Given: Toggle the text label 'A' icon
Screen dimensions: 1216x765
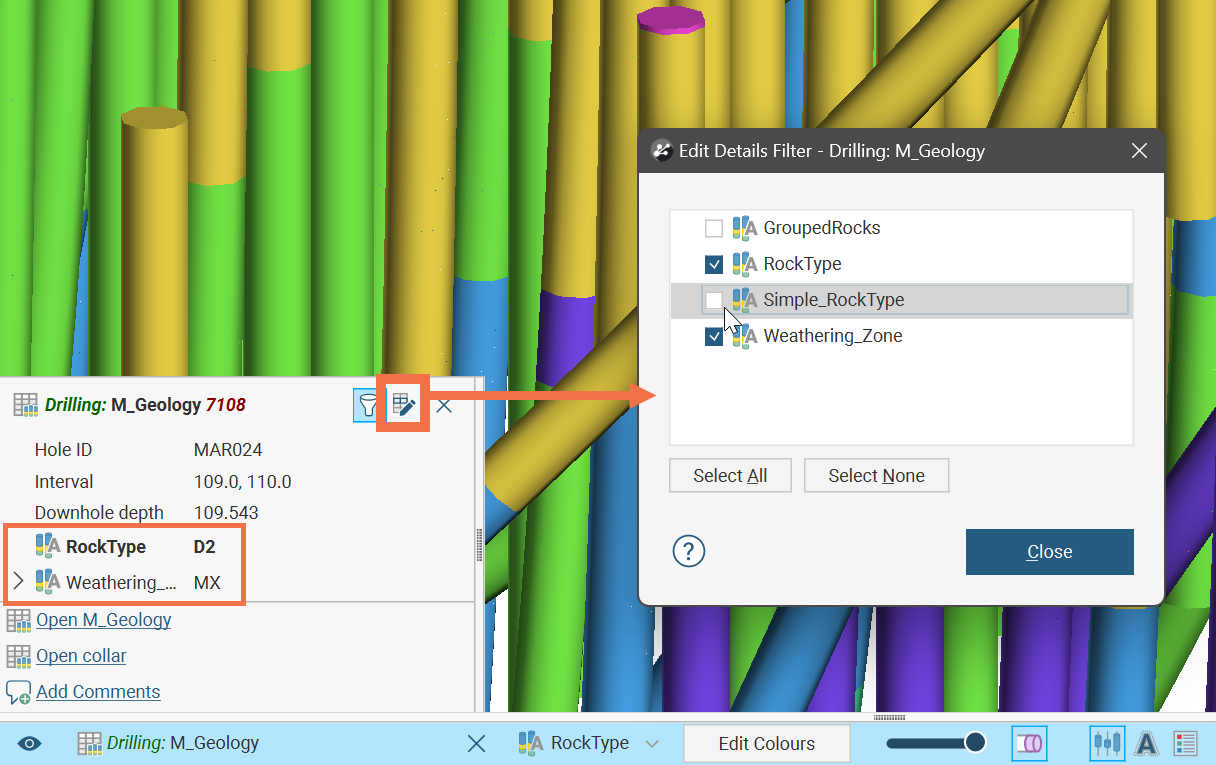Looking at the screenshot, I should (x=1146, y=743).
